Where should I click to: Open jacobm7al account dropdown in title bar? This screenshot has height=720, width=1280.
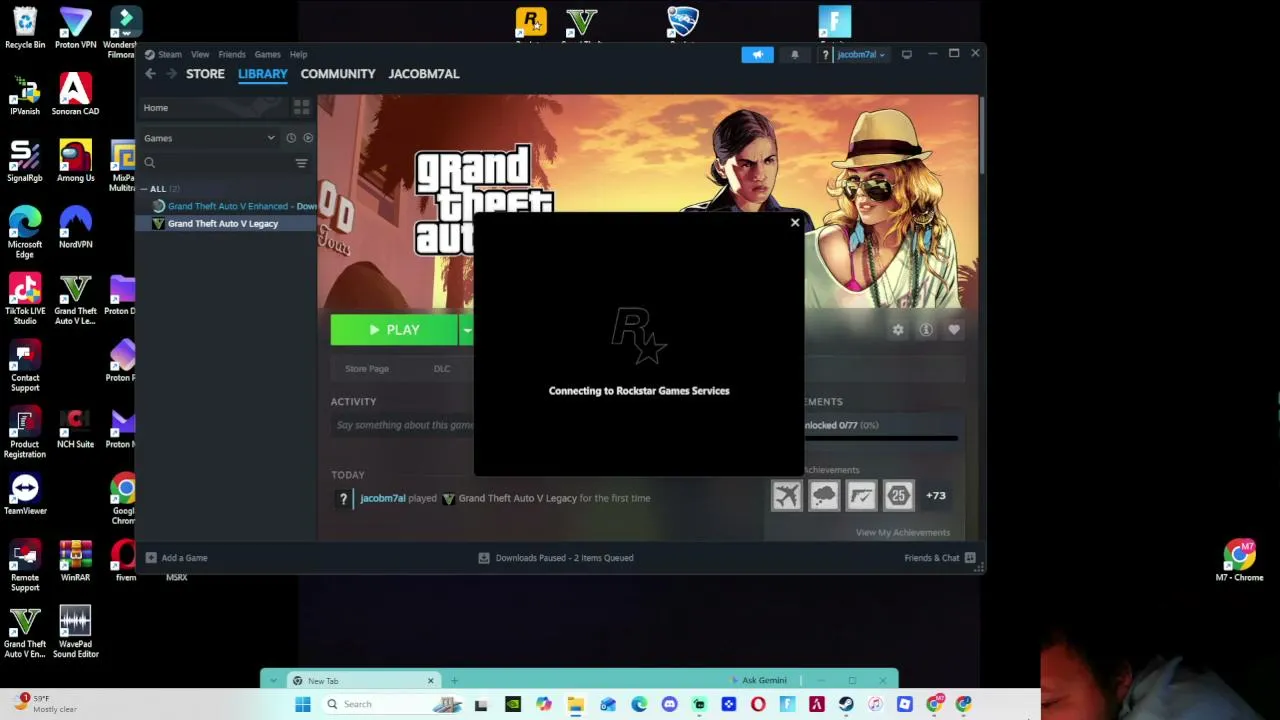tap(860, 54)
